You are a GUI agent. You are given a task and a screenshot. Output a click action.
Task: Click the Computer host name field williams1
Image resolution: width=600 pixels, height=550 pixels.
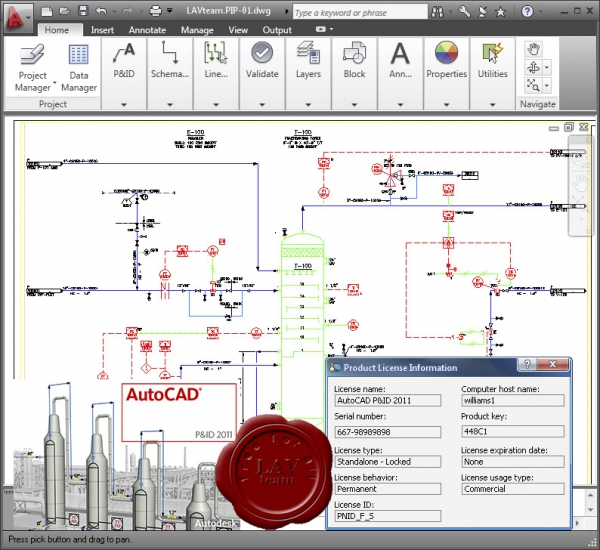(513, 401)
